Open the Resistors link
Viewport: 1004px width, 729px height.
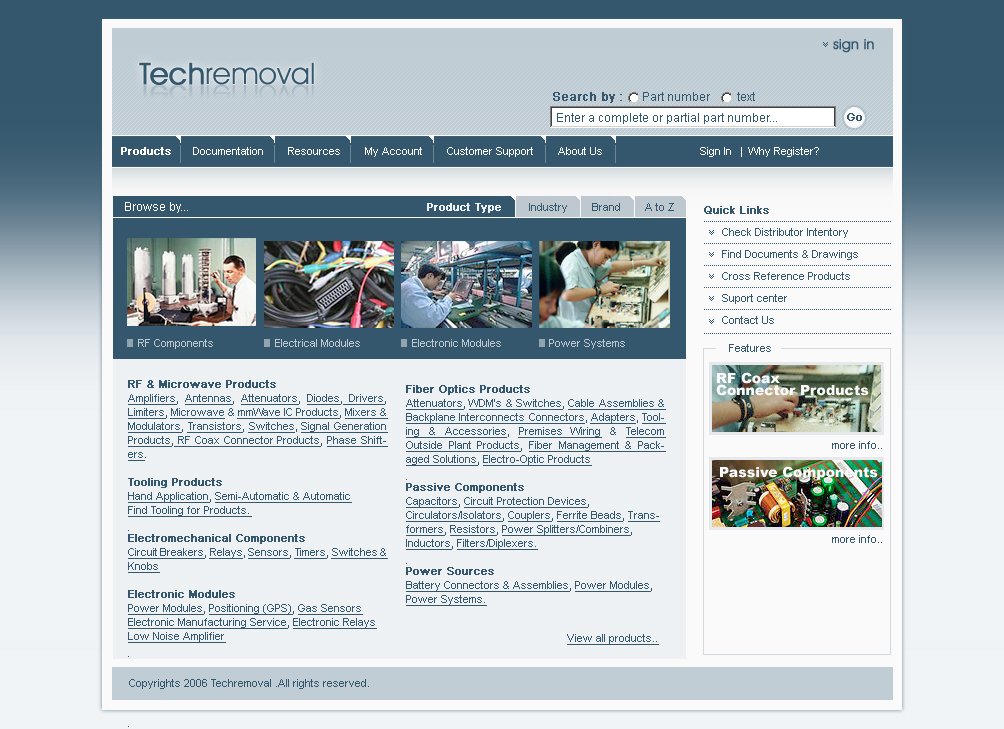pyautogui.click(x=473, y=529)
